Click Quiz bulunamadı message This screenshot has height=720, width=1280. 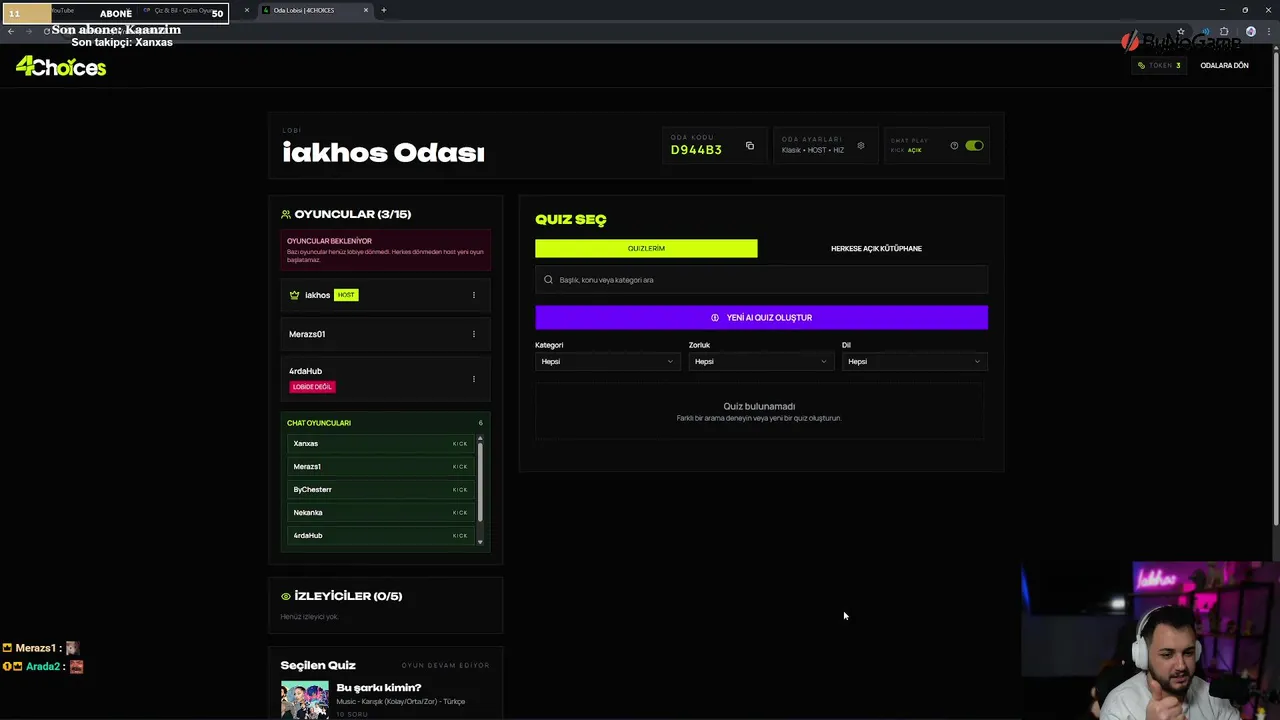click(759, 406)
